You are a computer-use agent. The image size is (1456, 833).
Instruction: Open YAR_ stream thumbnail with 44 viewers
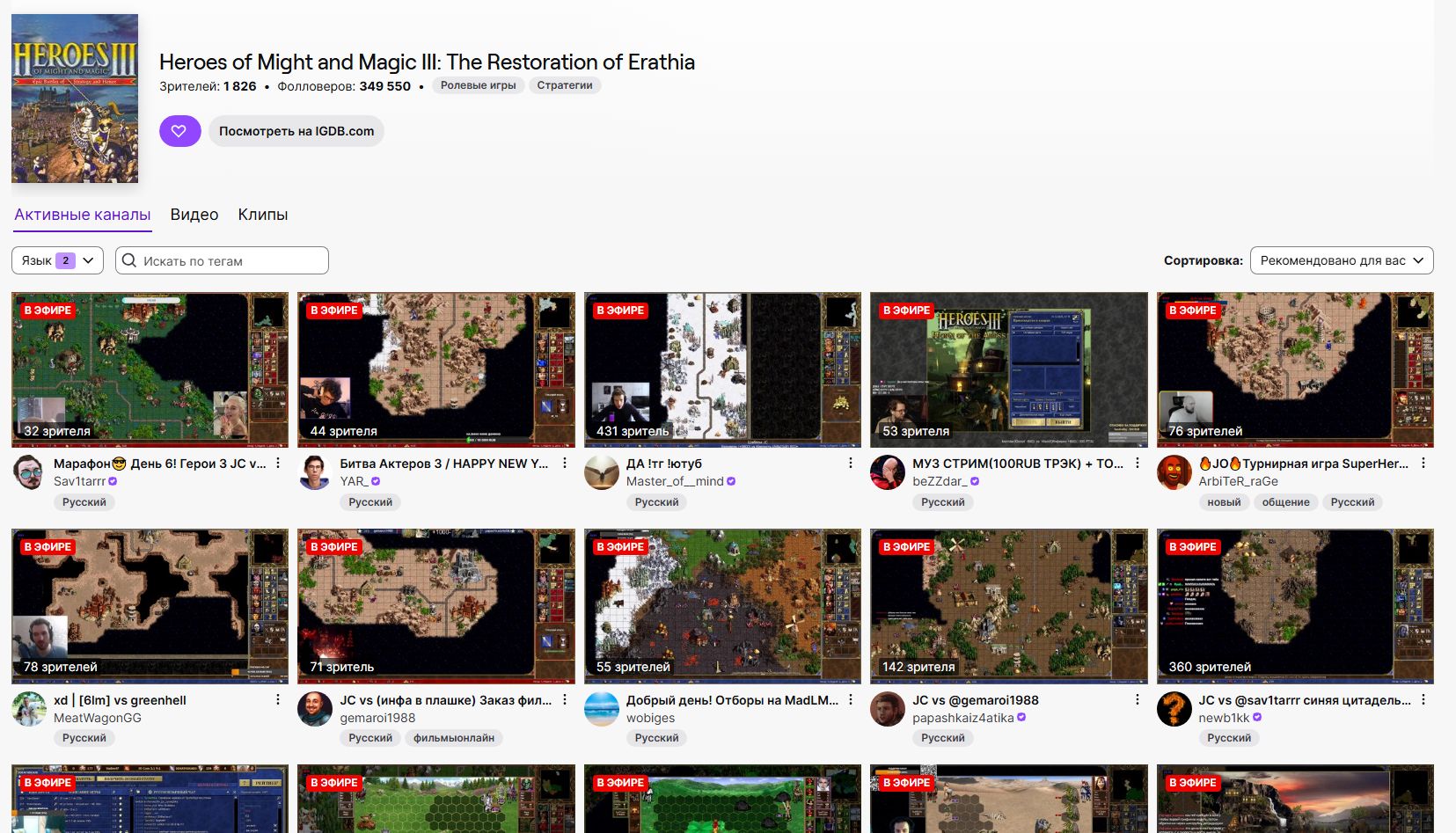(x=436, y=369)
